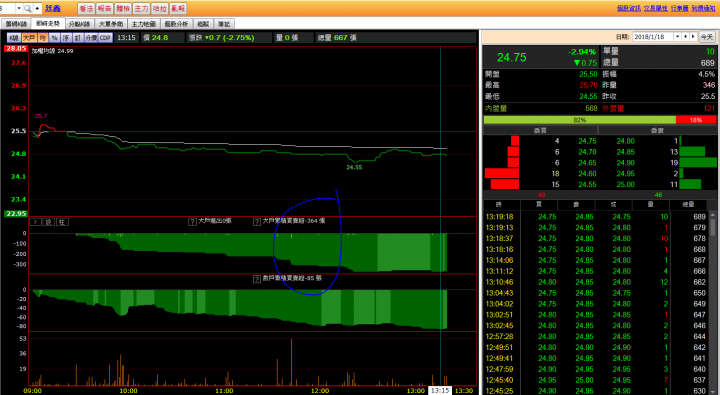Click the 24.55 low label on the chart
The image size is (720, 395).
[354, 168]
